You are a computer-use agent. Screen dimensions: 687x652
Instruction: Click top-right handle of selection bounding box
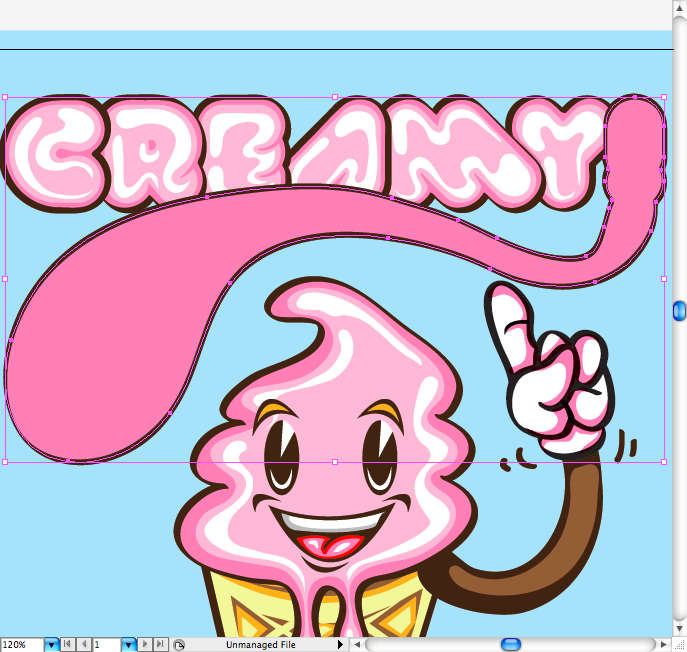click(665, 98)
